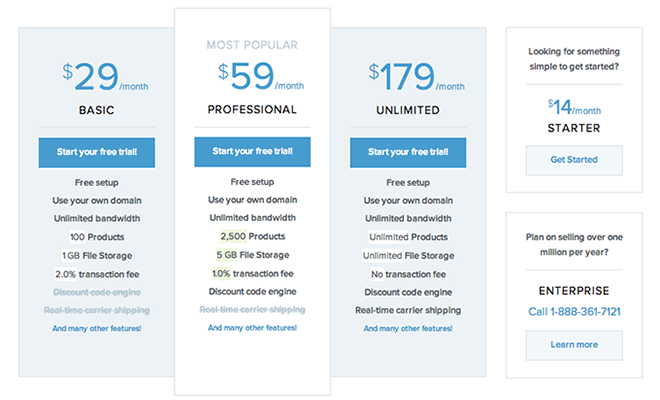Click the 'MOST POPULAR' label
This screenshot has width=660, height=400.
252,45
